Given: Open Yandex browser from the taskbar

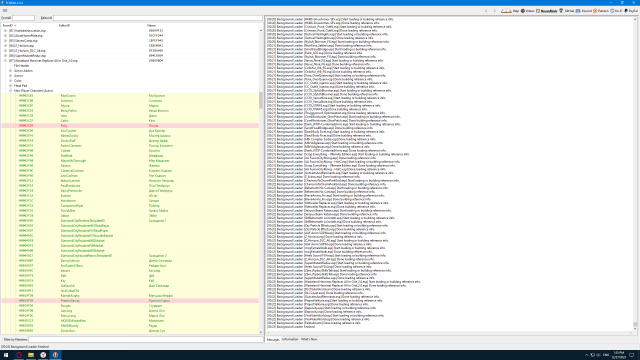Looking at the screenshot, I should [43, 355].
